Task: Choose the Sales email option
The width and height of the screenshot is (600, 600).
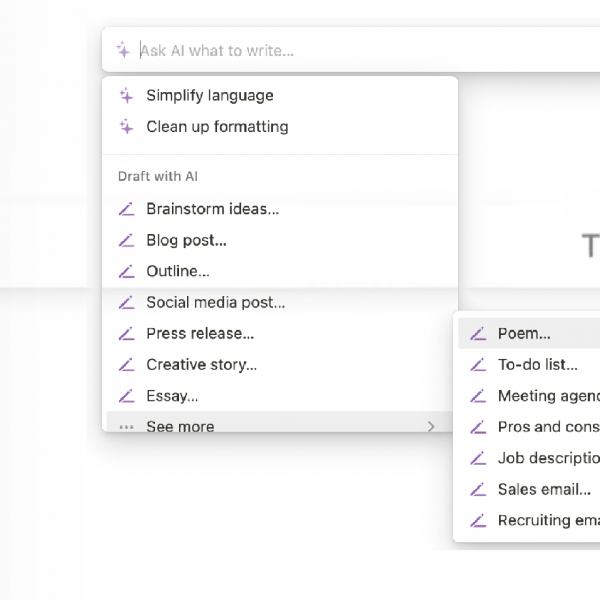Action: [544, 489]
